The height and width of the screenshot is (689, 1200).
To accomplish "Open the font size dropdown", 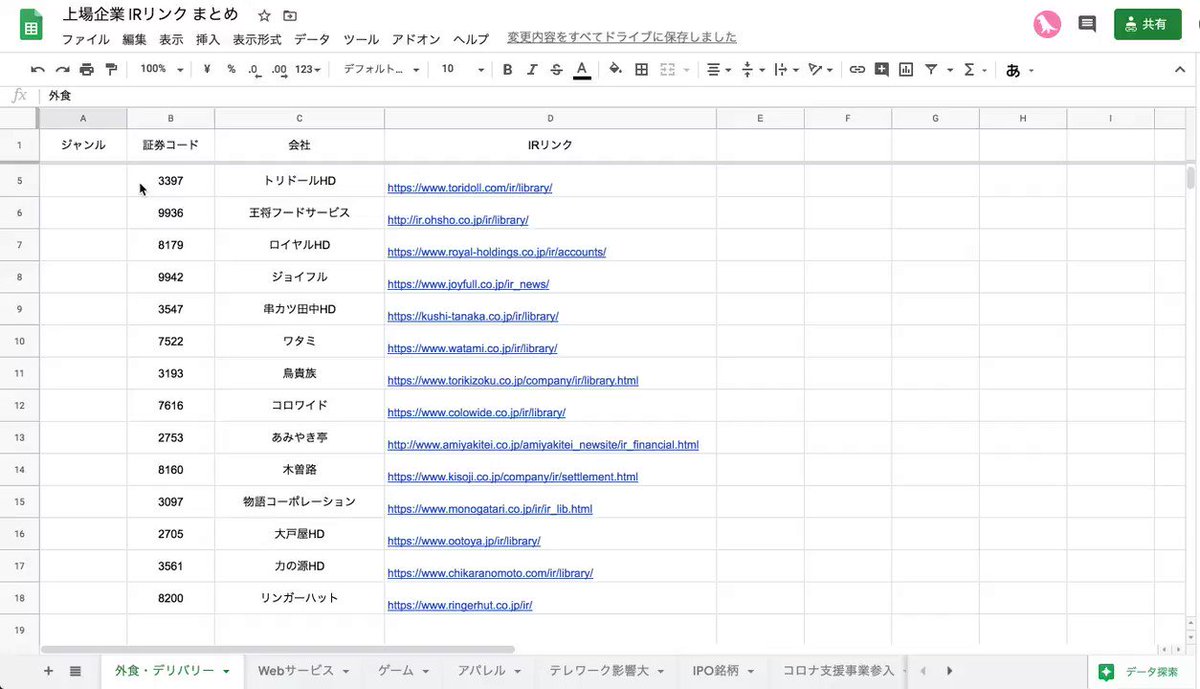I will pos(463,70).
